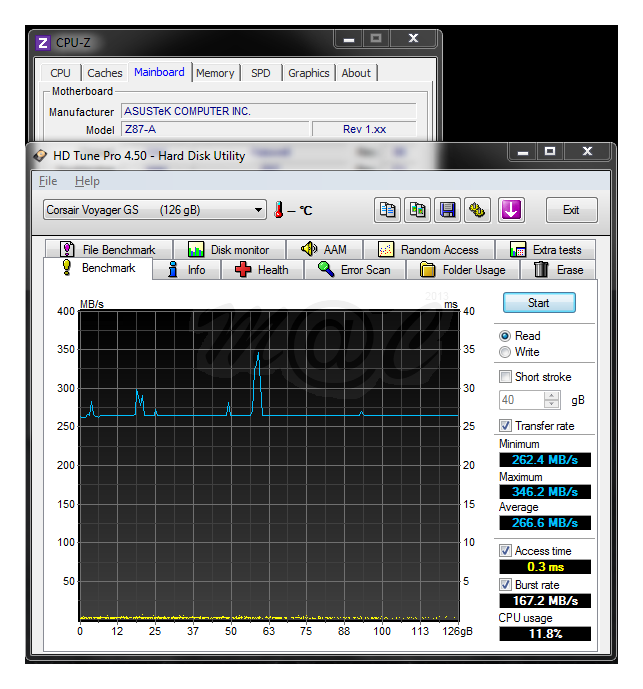Image resolution: width=643 pixels, height=689 pixels.
Task: Toggle the Transfer rate checkbox
Action: pyautogui.click(x=505, y=425)
